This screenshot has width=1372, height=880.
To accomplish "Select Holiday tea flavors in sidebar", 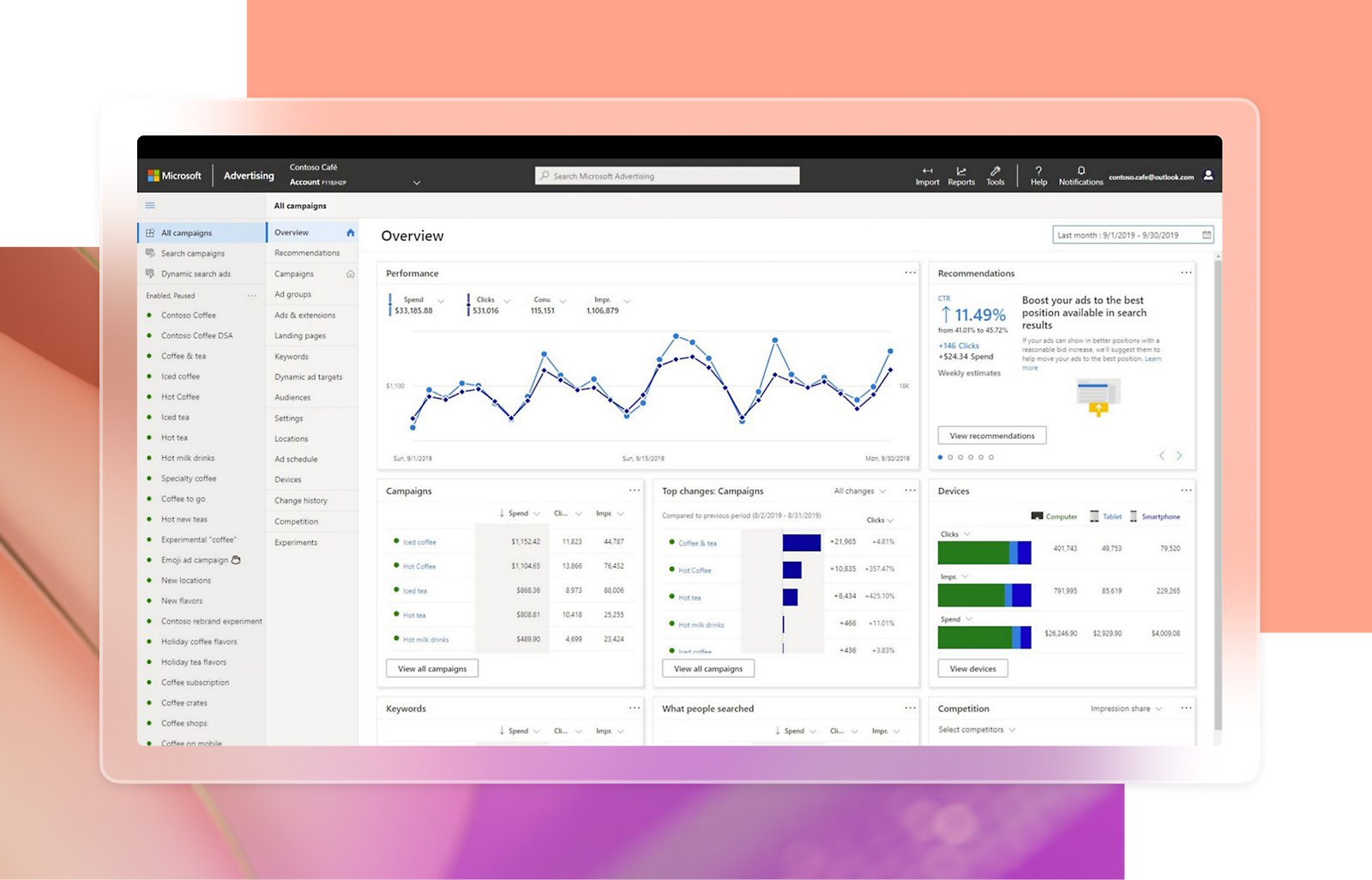I will (194, 662).
